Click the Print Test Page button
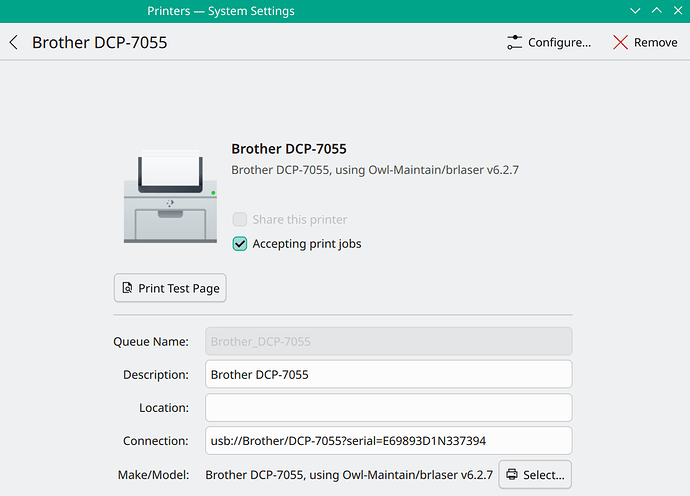 pyautogui.click(x=170, y=288)
